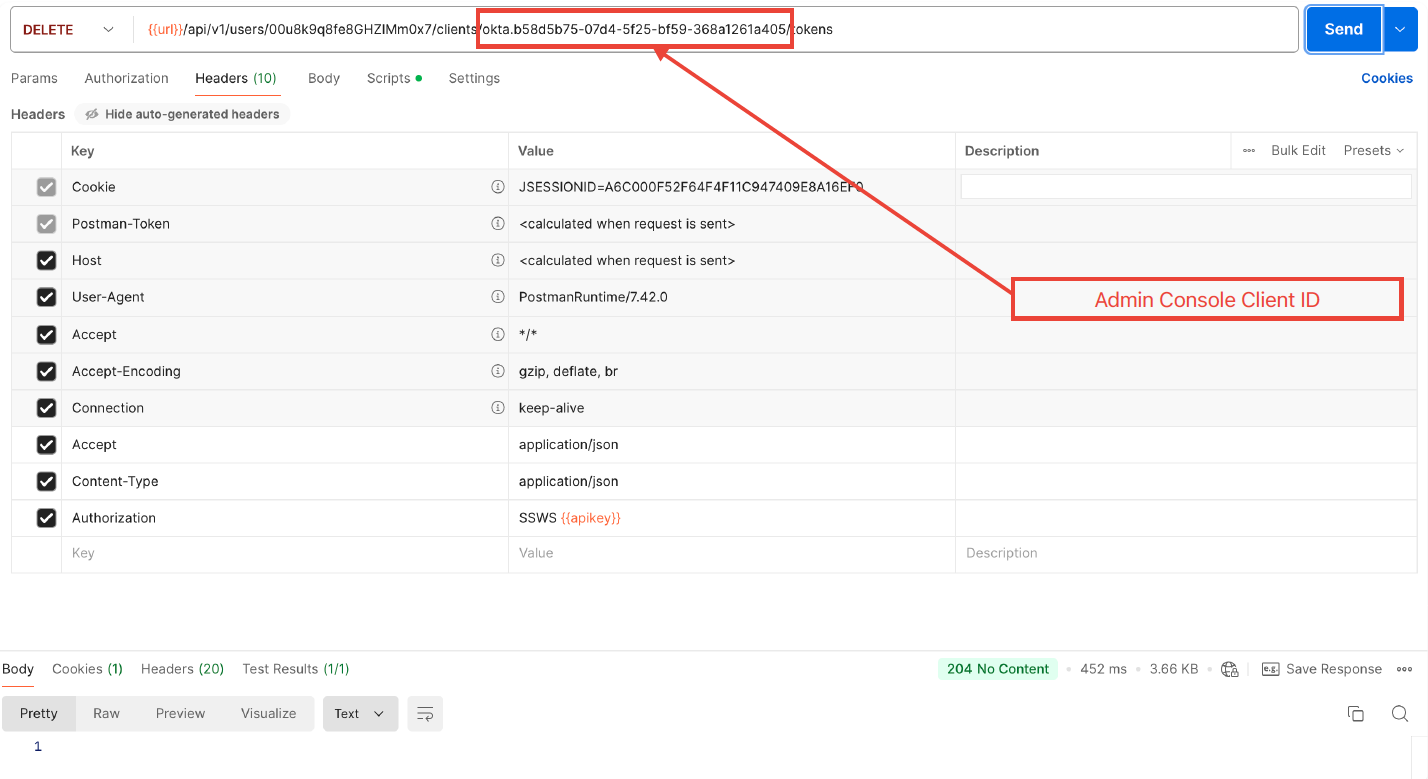
Task: Click the 204 No Content status
Action: tap(998, 669)
